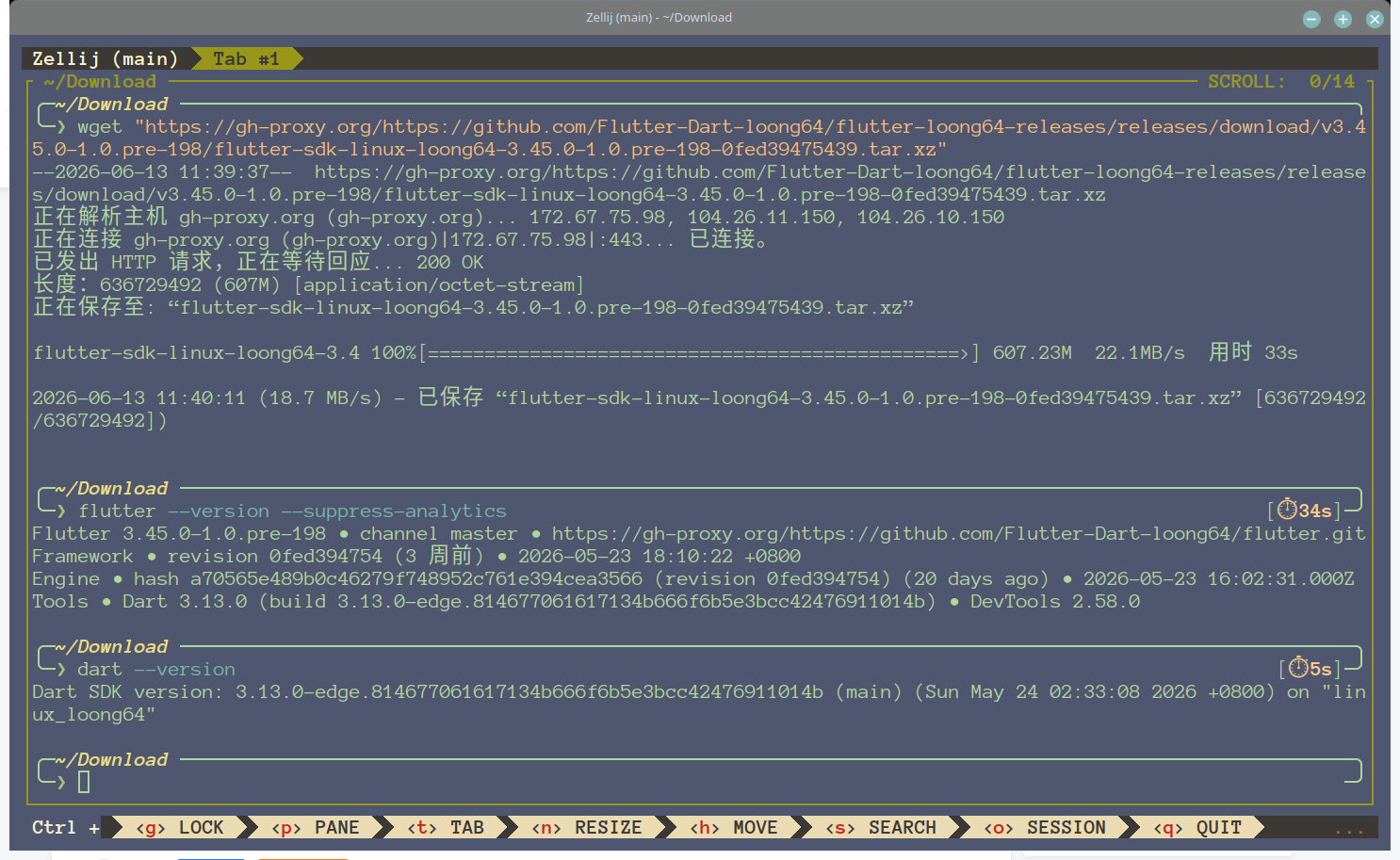Click the "flutter --version --suppress-analytics" command
Screen dimensions: 1400x860
(x=292, y=511)
